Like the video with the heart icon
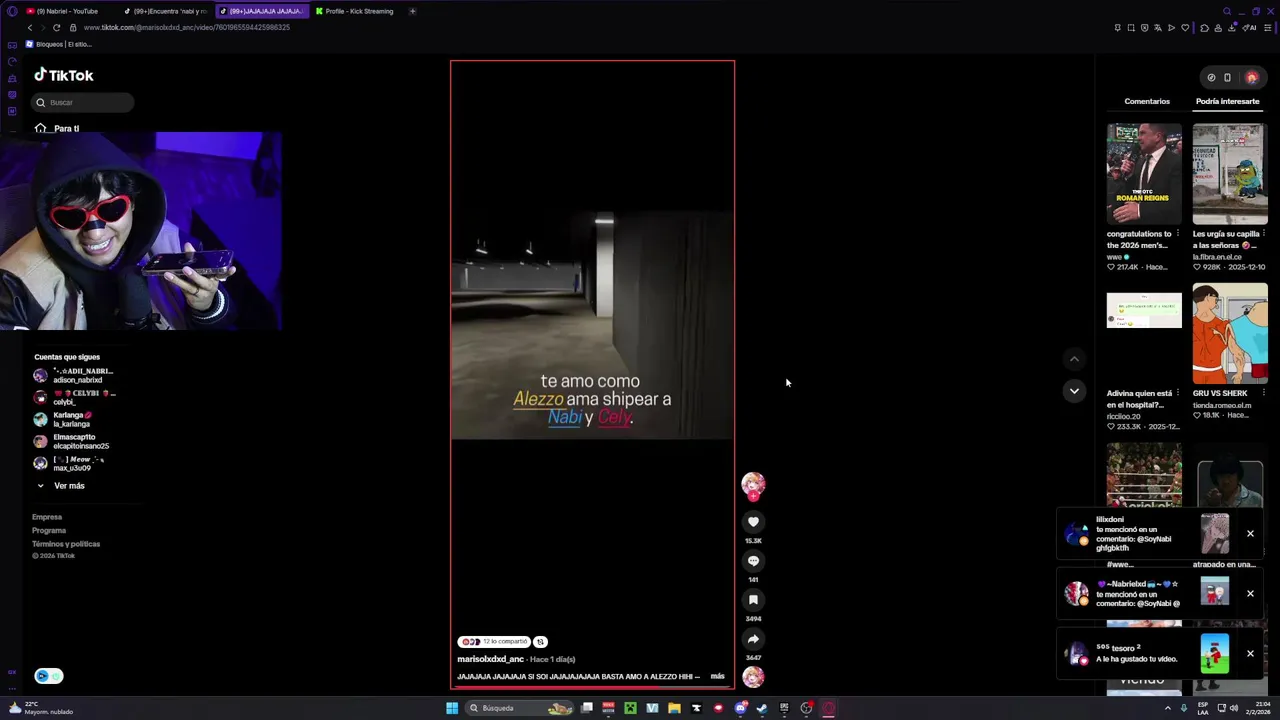This screenshot has height=720, width=1280. 753,521
